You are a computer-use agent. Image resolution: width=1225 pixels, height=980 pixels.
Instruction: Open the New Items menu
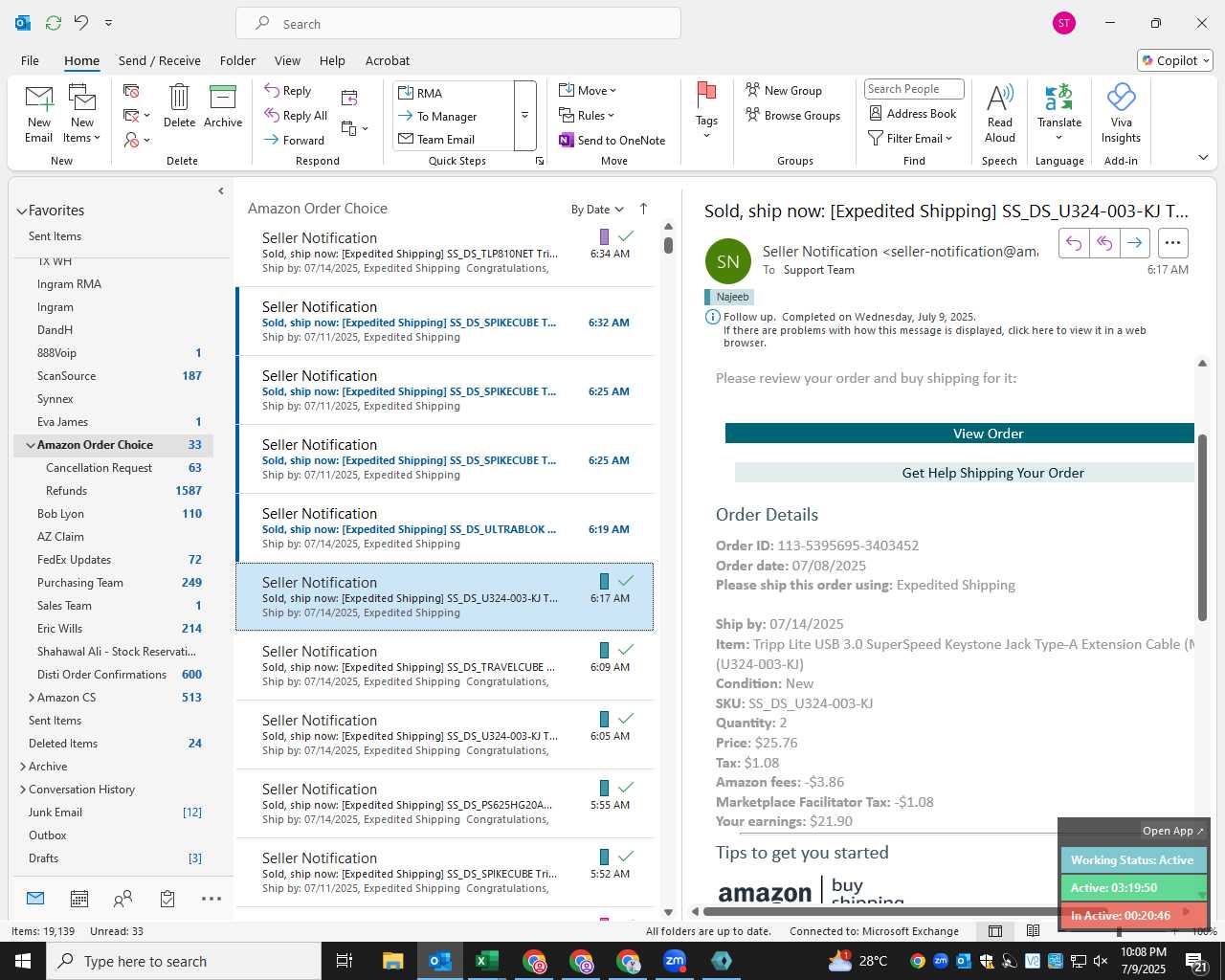pyautogui.click(x=82, y=114)
